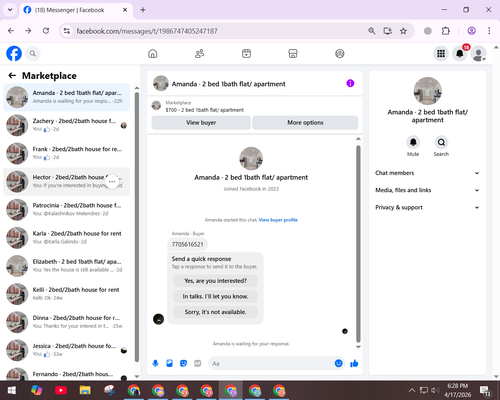Open the browser extensions puzzle icon
The height and width of the screenshot is (400, 500).
446,31
